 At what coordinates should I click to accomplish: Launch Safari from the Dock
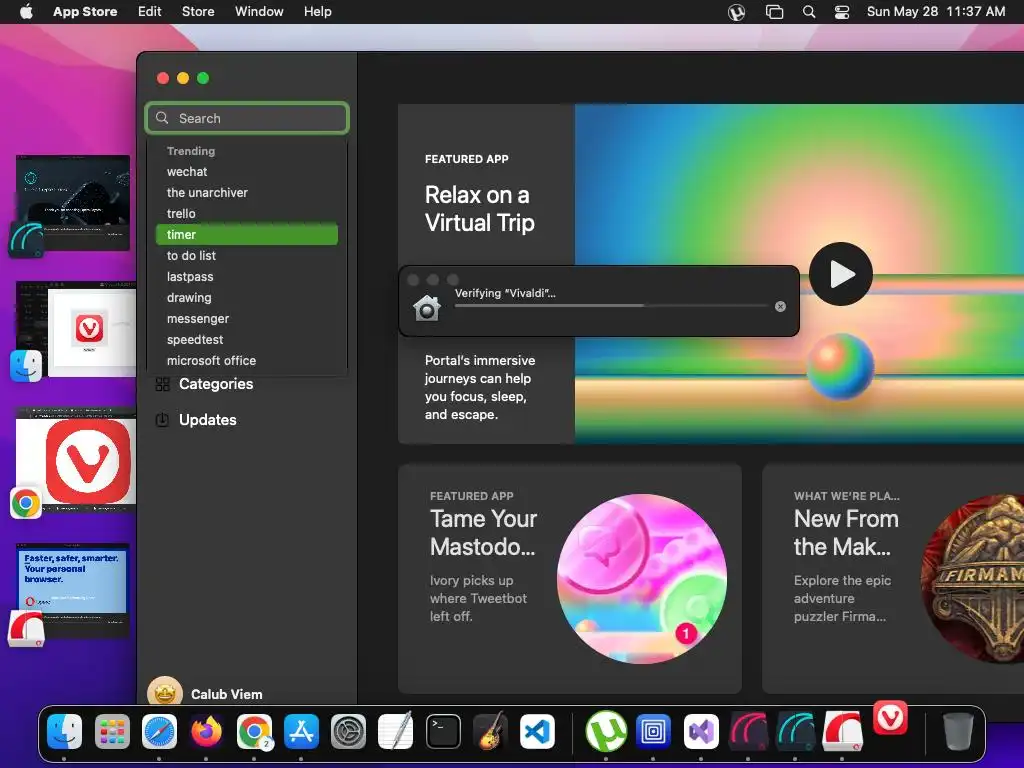tap(159, 731)
